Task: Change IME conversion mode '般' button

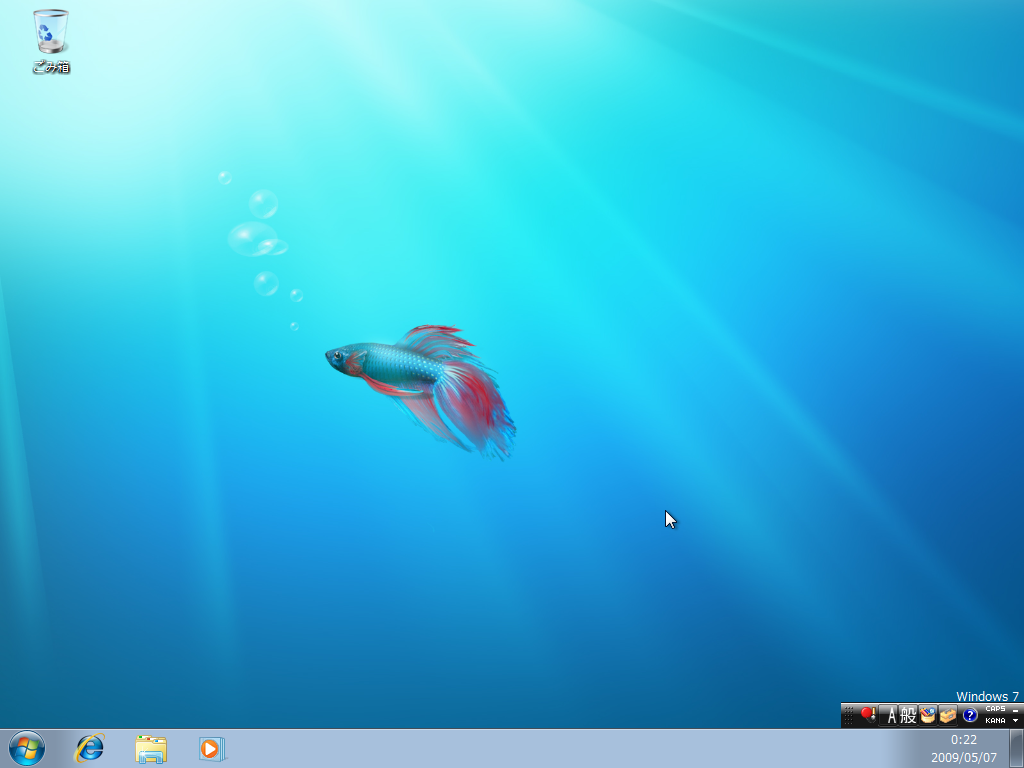Action: 908,716
